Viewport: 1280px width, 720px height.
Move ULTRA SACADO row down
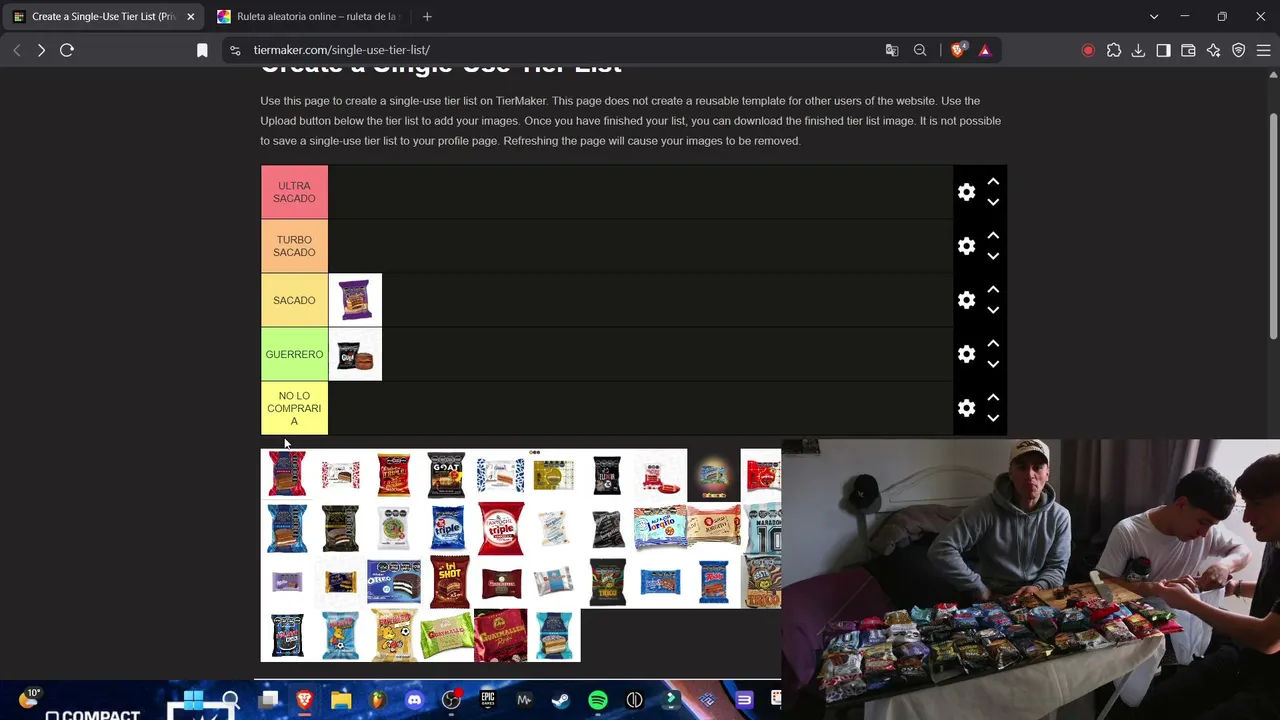[x=993, y=202]
